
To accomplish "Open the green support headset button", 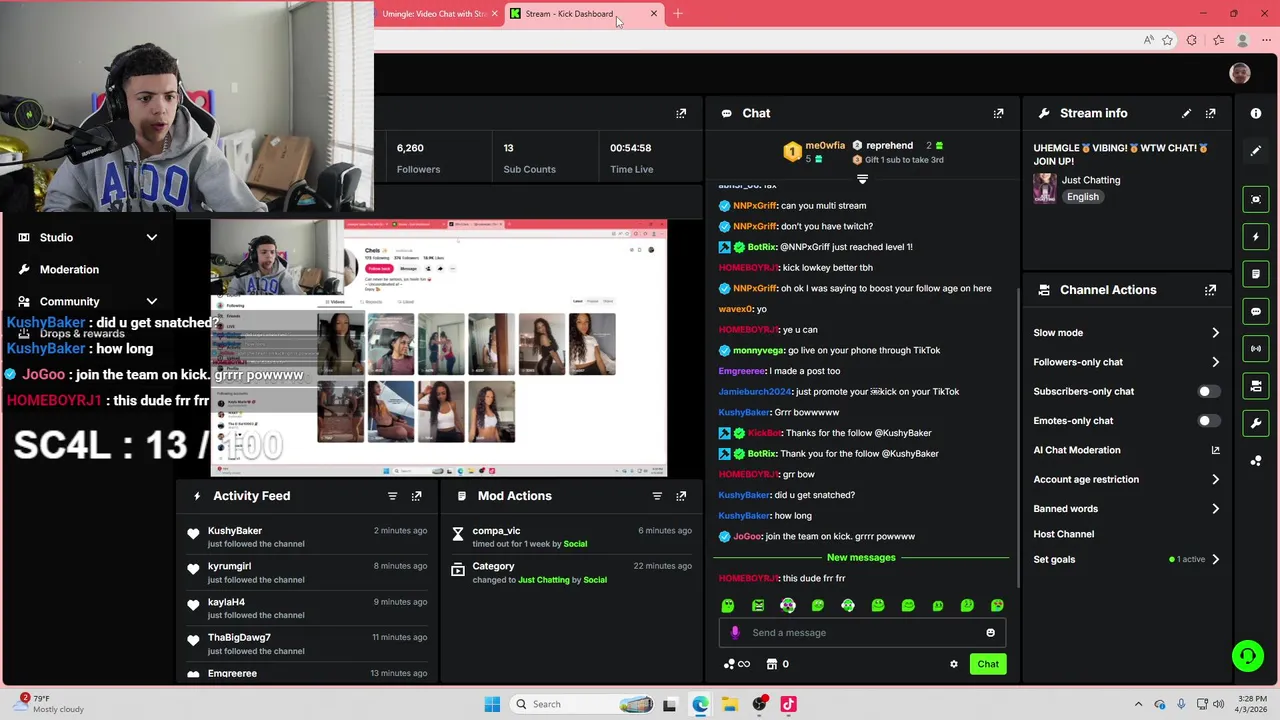I will [1247, 656].
